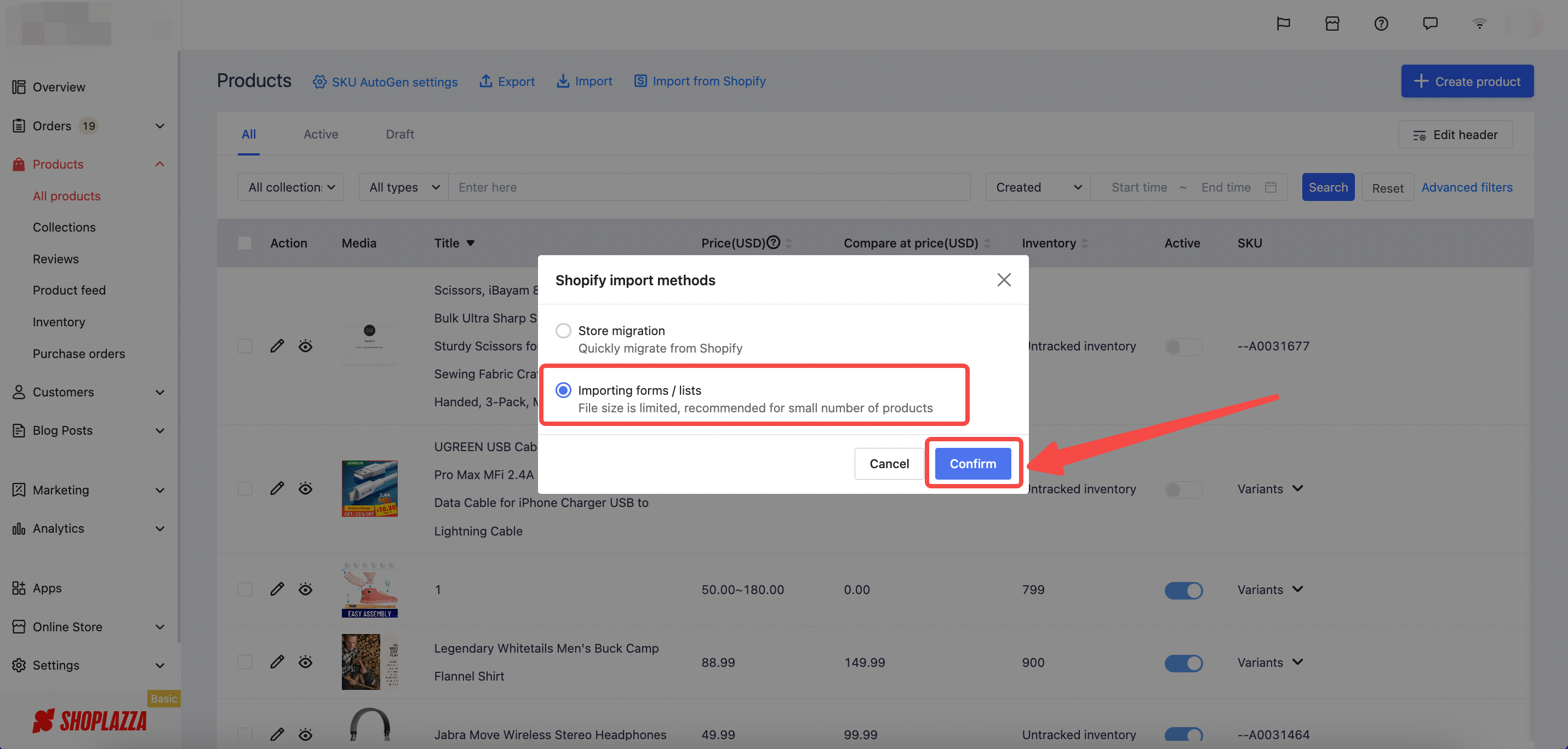Check the box for Scissors iBayam row
Screen dimensions: 1568x749
pos(245,346)
